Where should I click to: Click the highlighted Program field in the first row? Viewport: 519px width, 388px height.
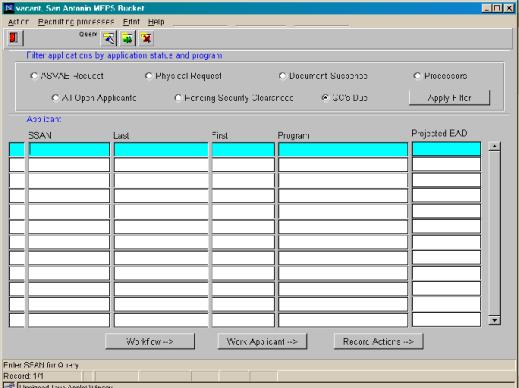coord(343,149)
